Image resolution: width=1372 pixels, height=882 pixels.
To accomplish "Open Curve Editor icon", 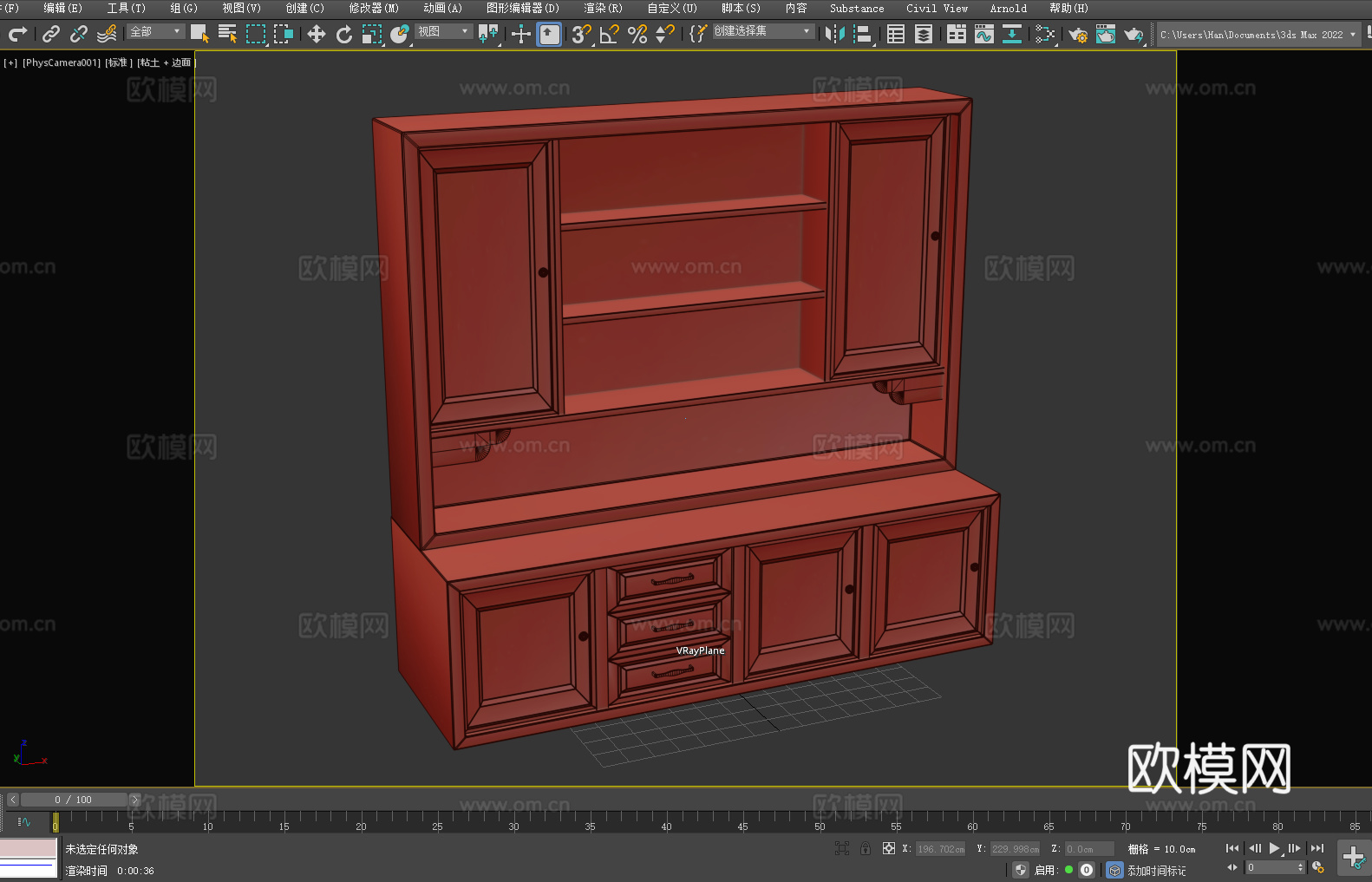I will click(984, 34).
